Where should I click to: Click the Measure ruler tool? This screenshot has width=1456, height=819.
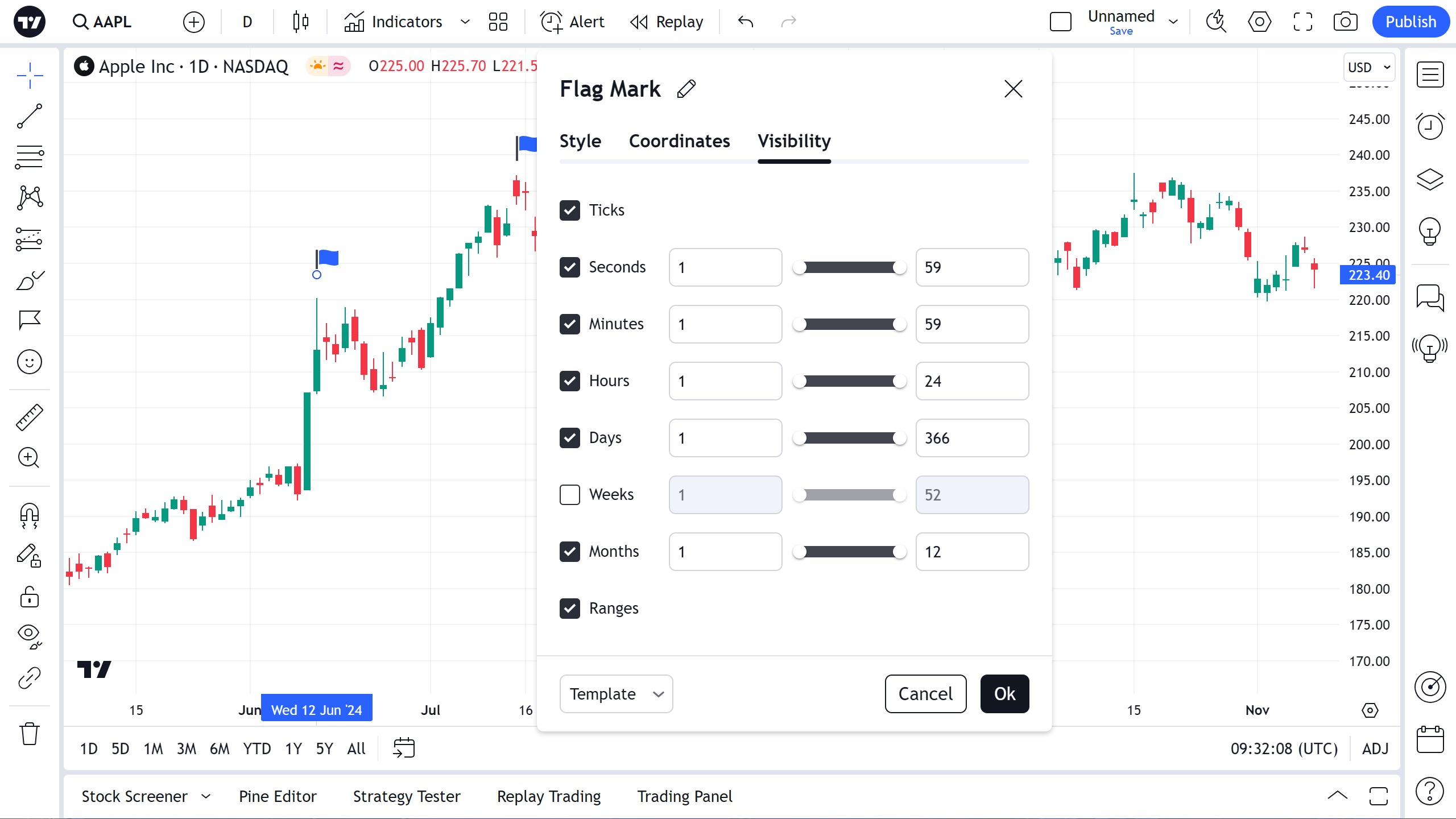pyautogui.click(x=30, y=417)
